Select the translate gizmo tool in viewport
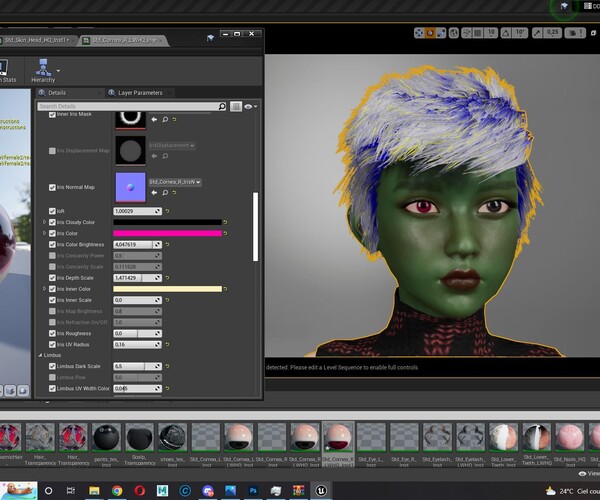This screenshot has width=600, height=500. click(x=419, y=33)
